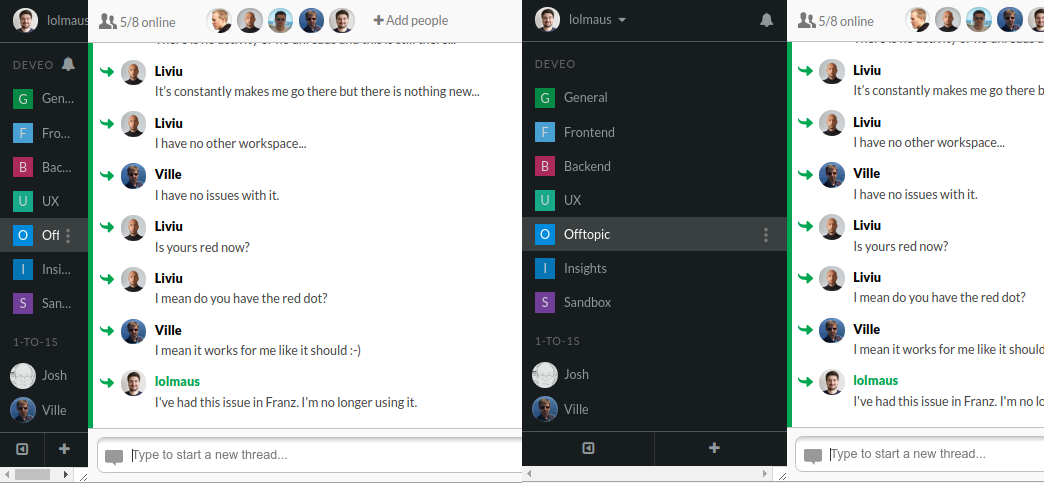
Task: Click the notification bell in right window header
Action: [x=766, y=20]
